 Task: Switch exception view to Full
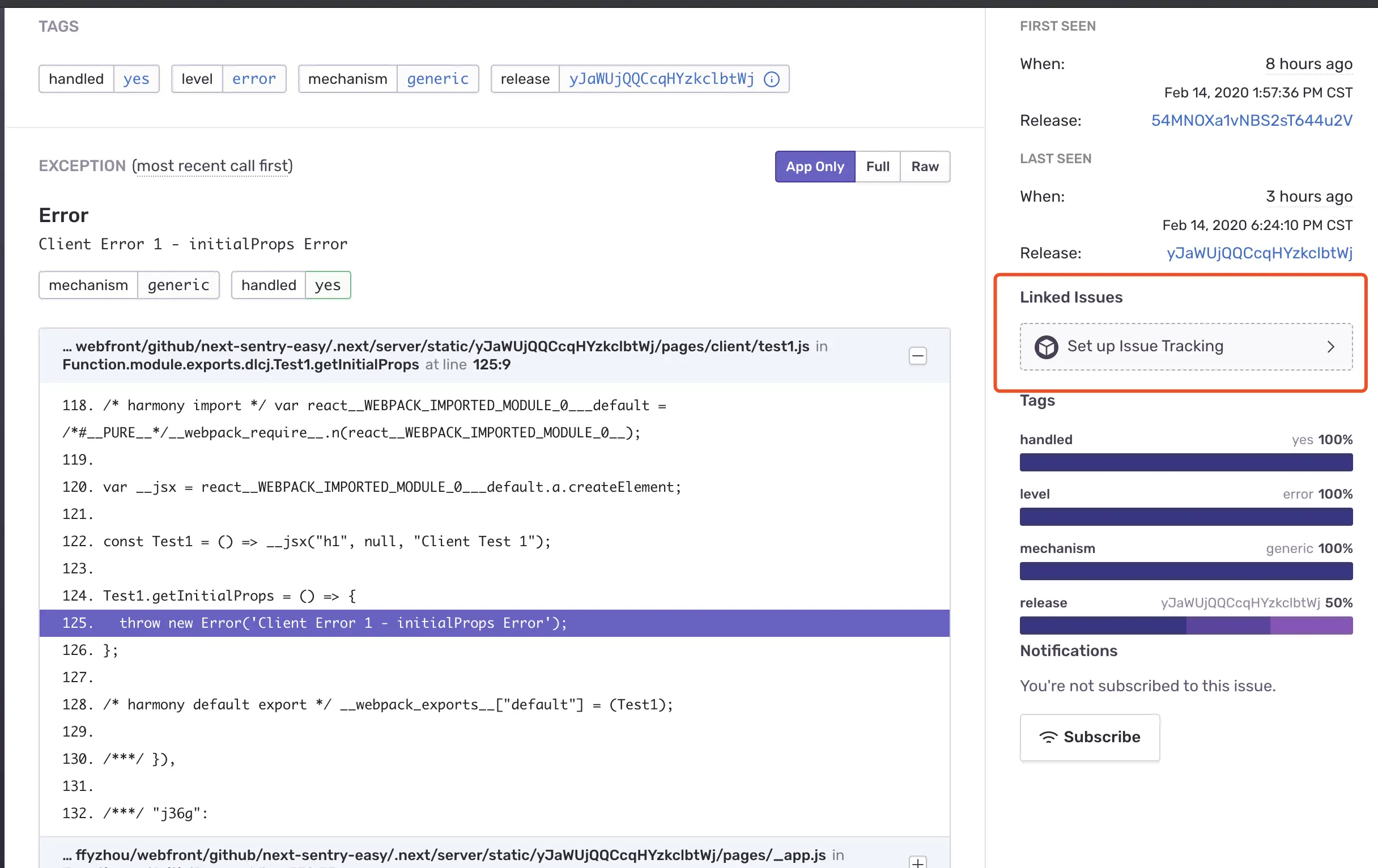click(877, 167)
